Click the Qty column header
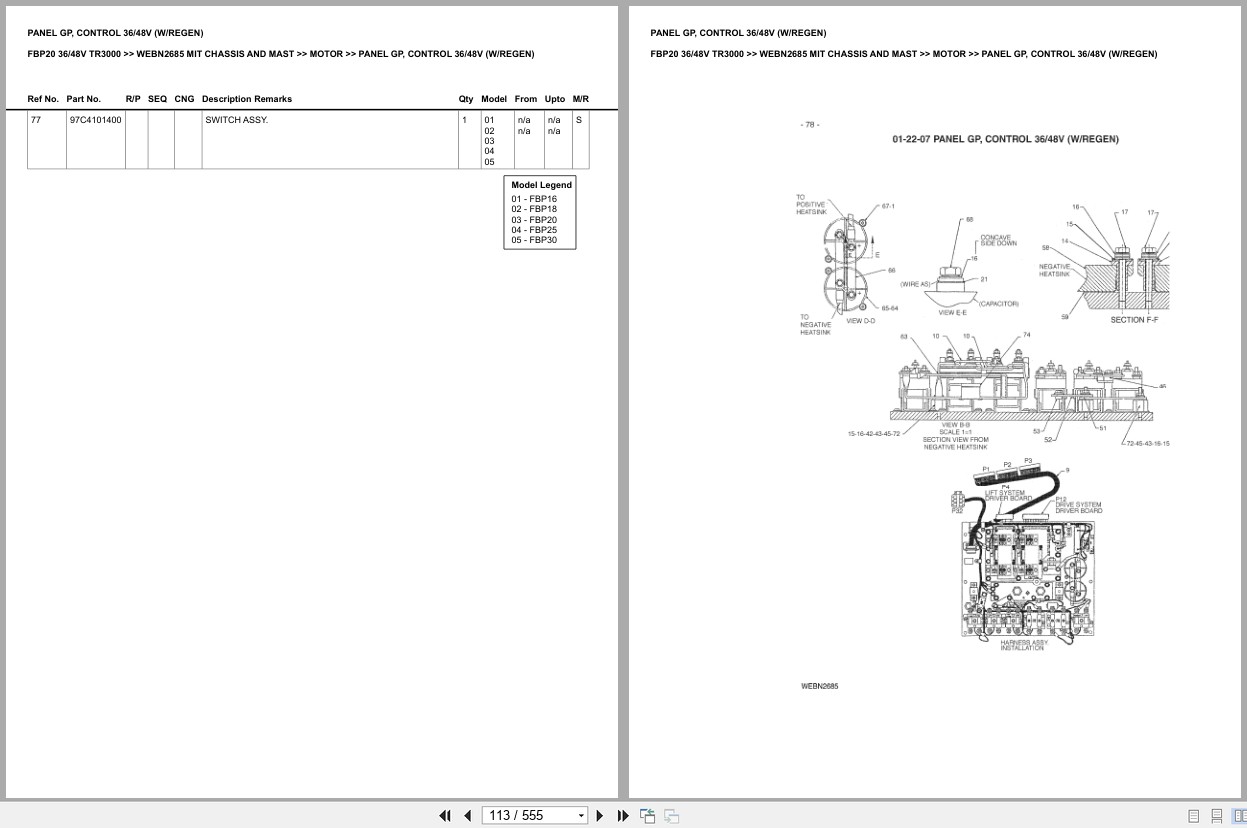 coord(466,99)
